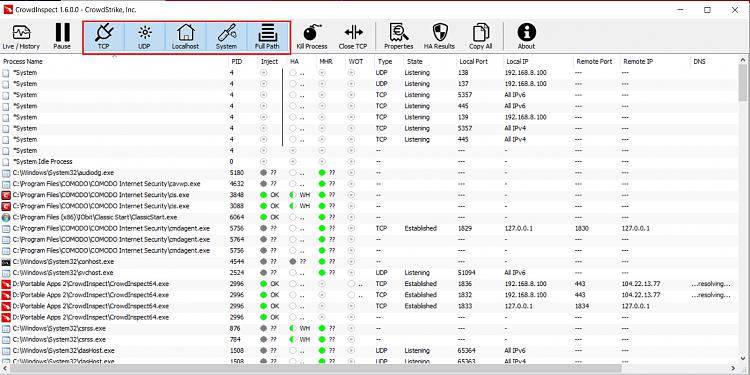Image resolution: width=750 pixels, height=375 pixels.
Task: Select the audiodg.exe process row
Action: (369, 173)
